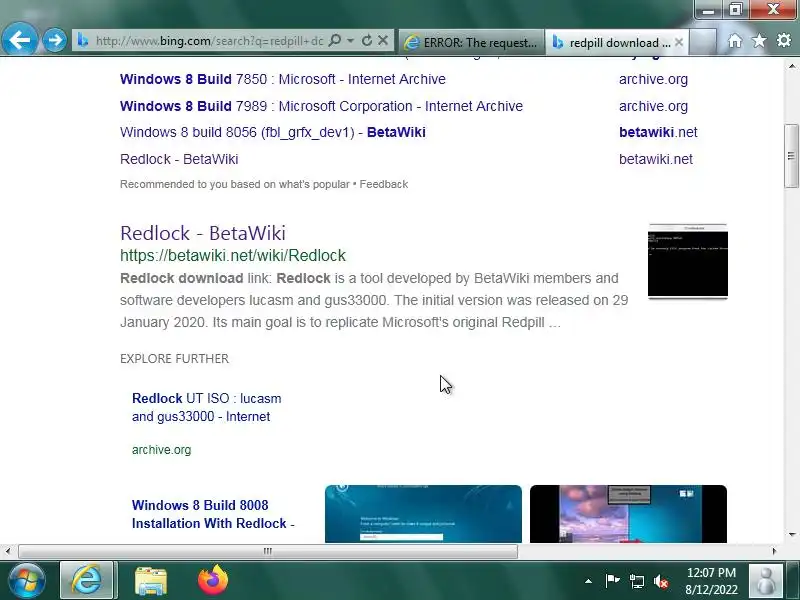
Task: Click the vertical scrollbar up arrow
Action: coord(791,66)
